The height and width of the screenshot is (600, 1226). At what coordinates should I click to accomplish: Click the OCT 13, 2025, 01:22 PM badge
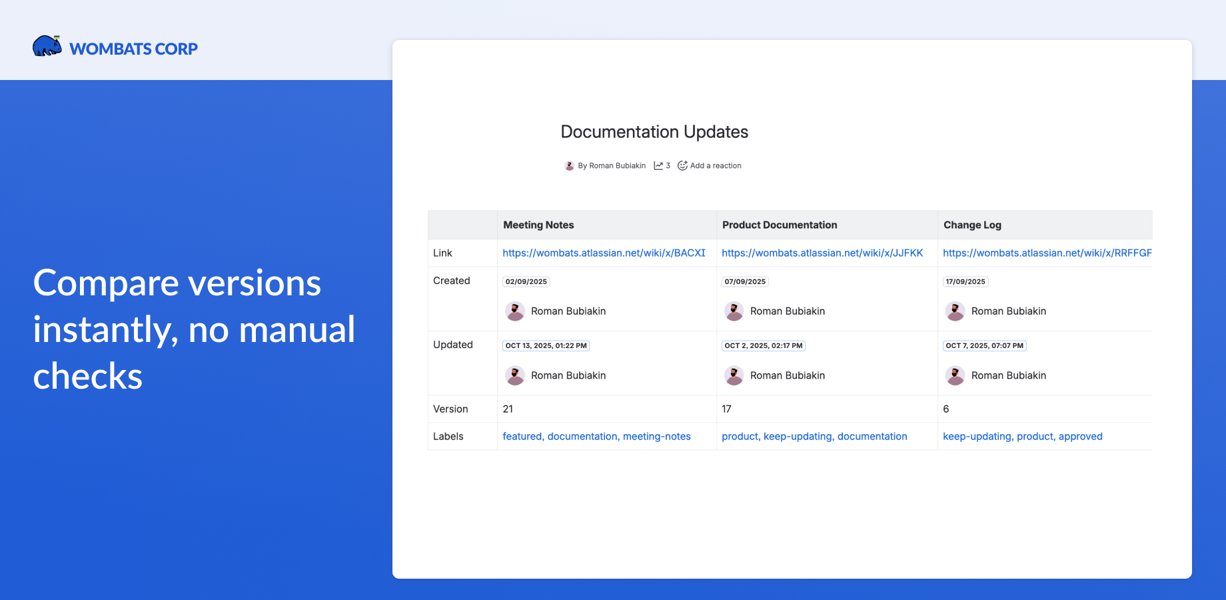pyautogui.click(x=546, y=346)
